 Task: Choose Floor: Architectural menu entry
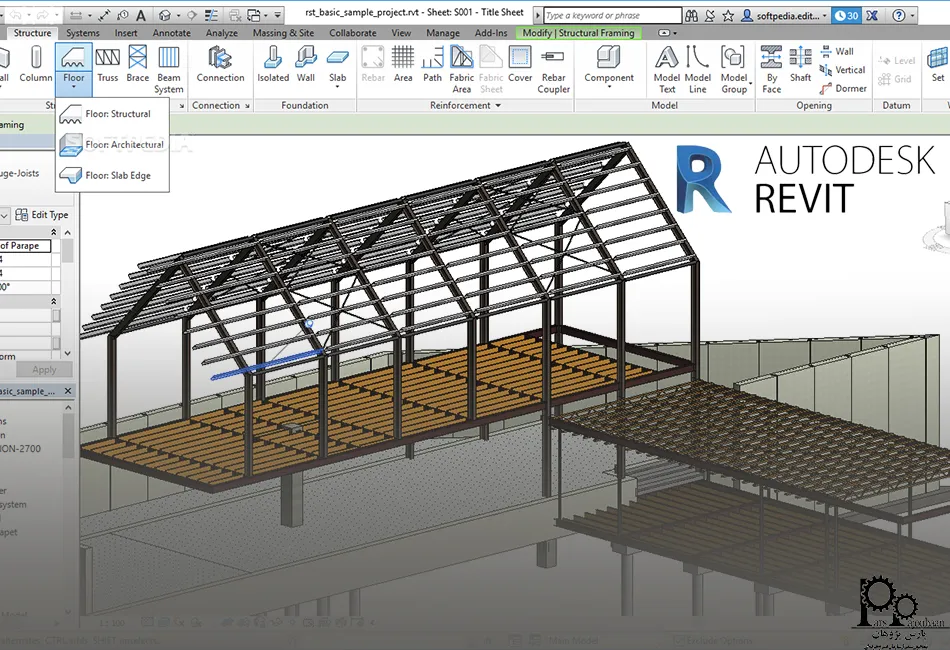(113, 145)
